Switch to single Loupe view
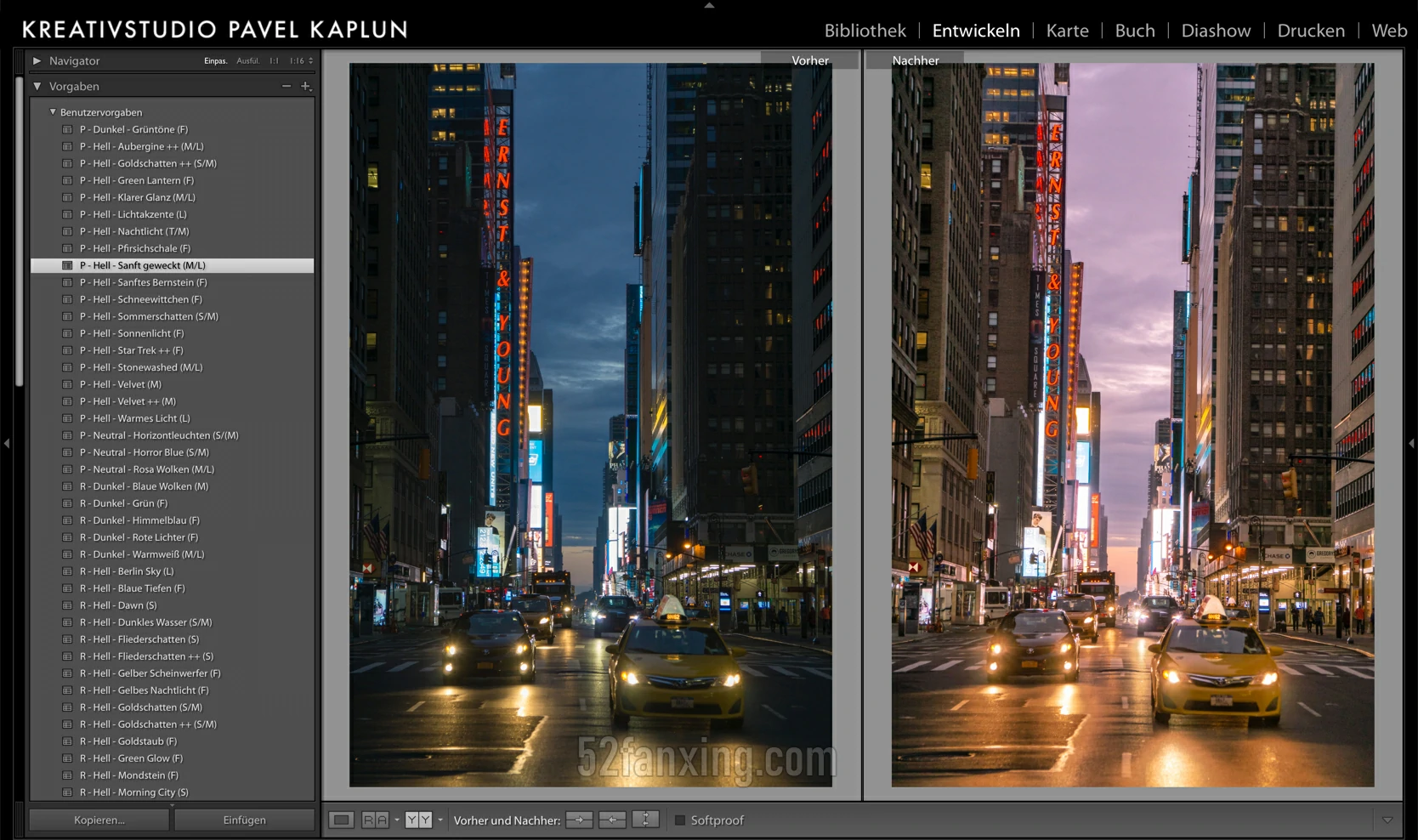 coord(341,820)
